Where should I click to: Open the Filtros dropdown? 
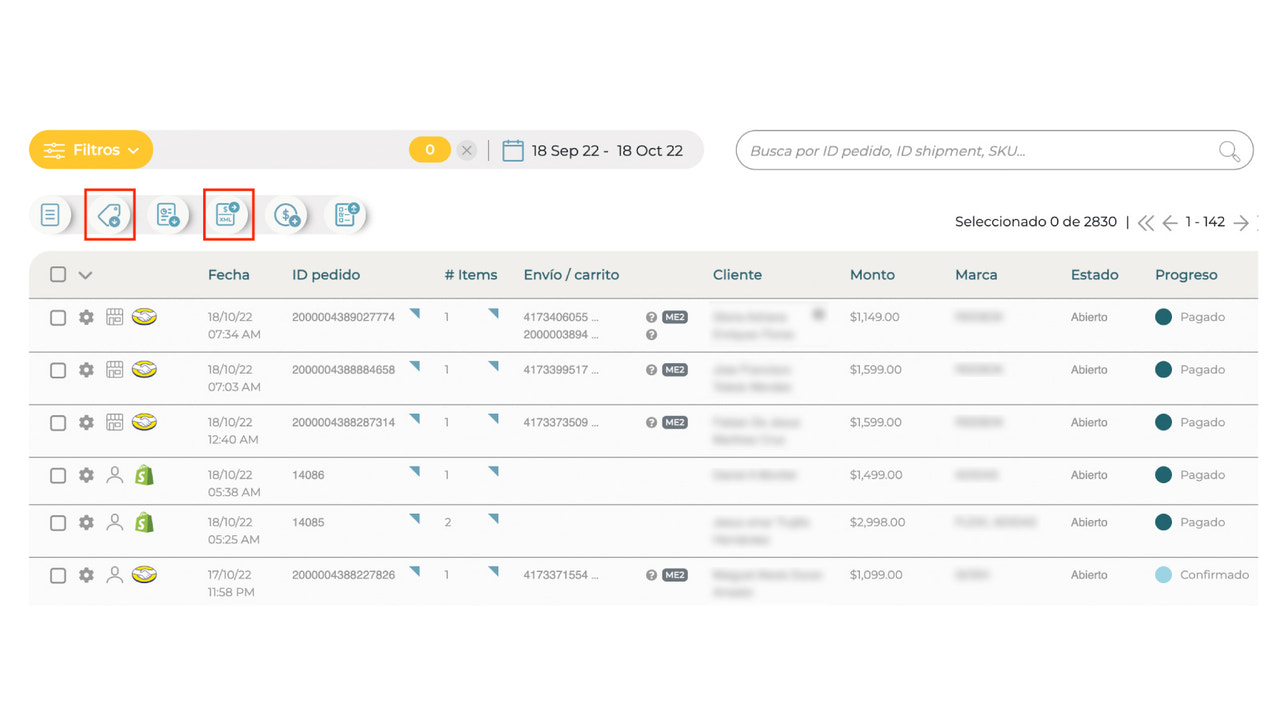[90, 149]
